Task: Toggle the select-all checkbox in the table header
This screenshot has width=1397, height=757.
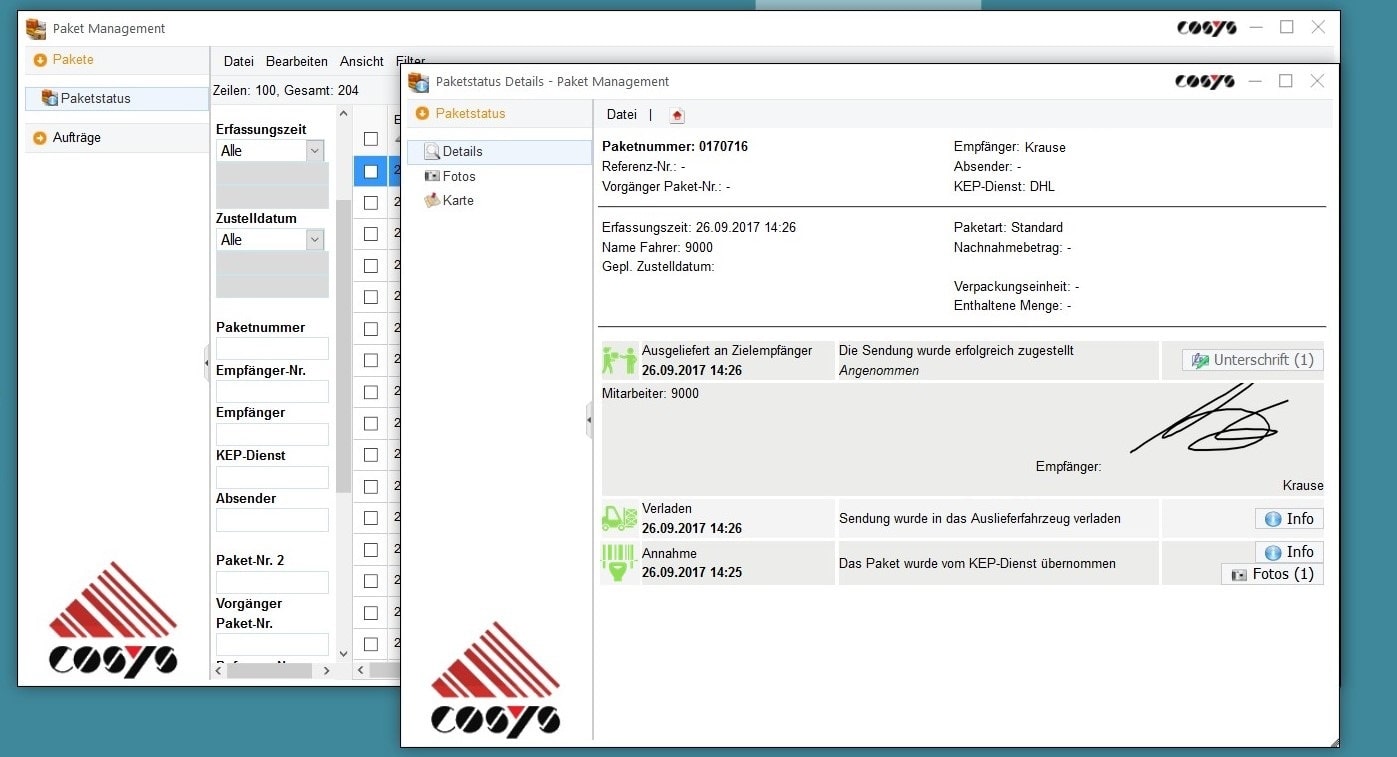Action: [x=371, y=139]
